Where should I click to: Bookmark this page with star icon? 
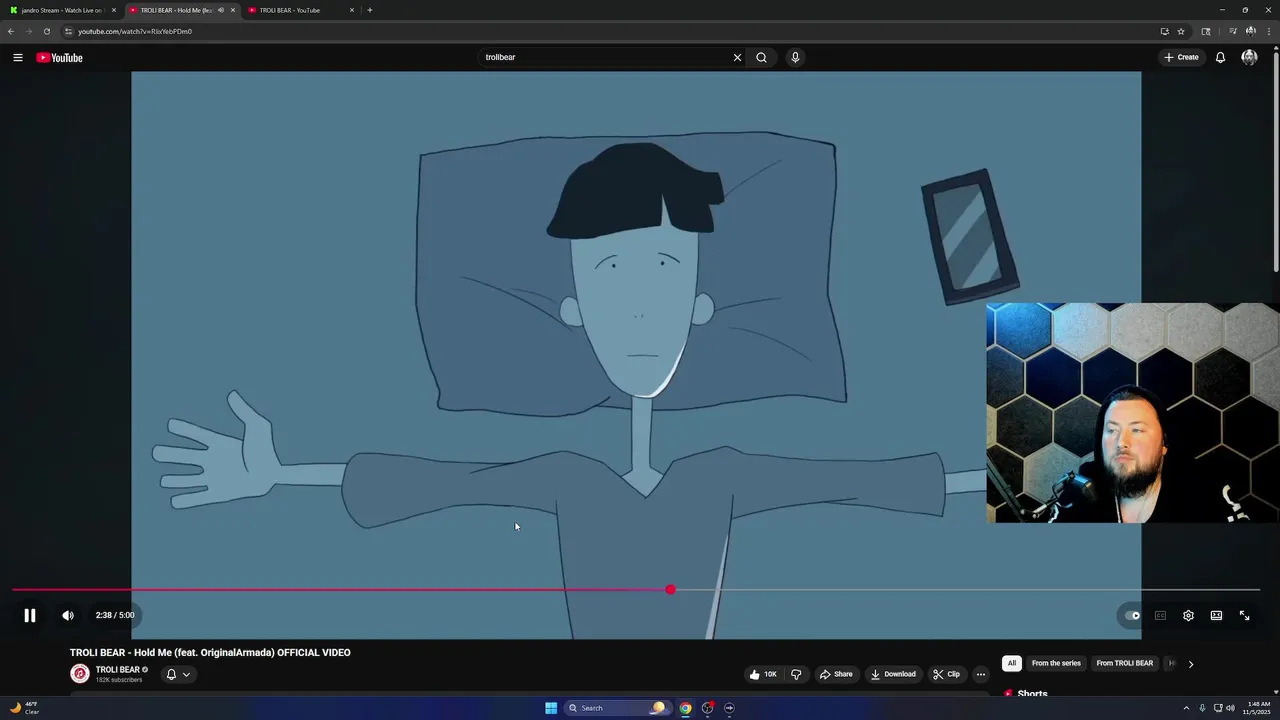[1181, 31]
